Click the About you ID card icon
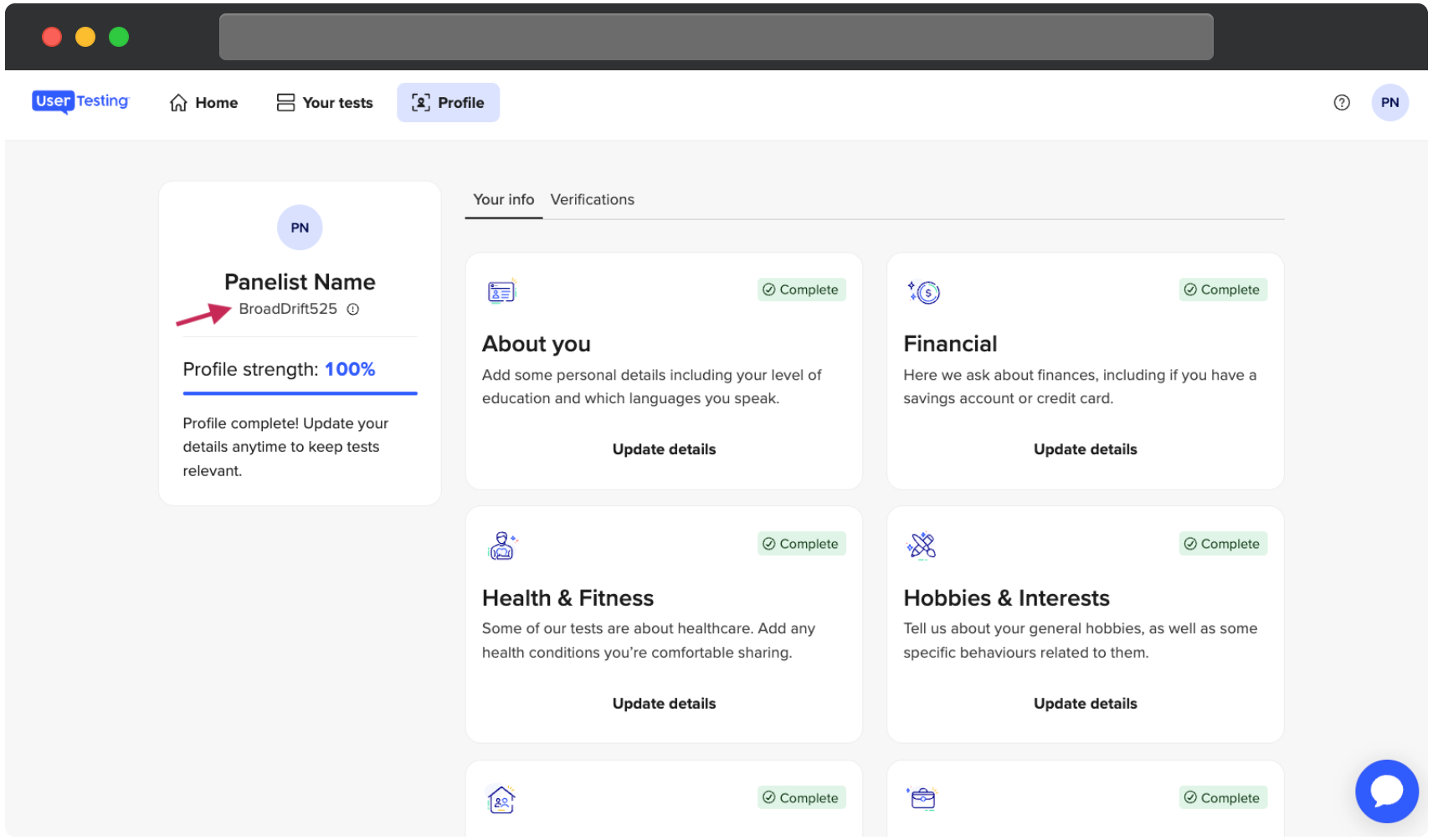Screen dimensions: 1433x840 (502, 291)
